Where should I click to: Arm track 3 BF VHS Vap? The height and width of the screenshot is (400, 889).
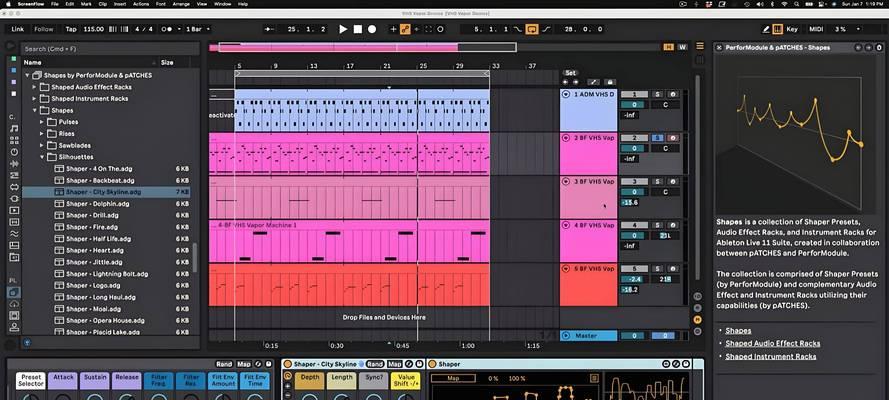click(673, 181)
